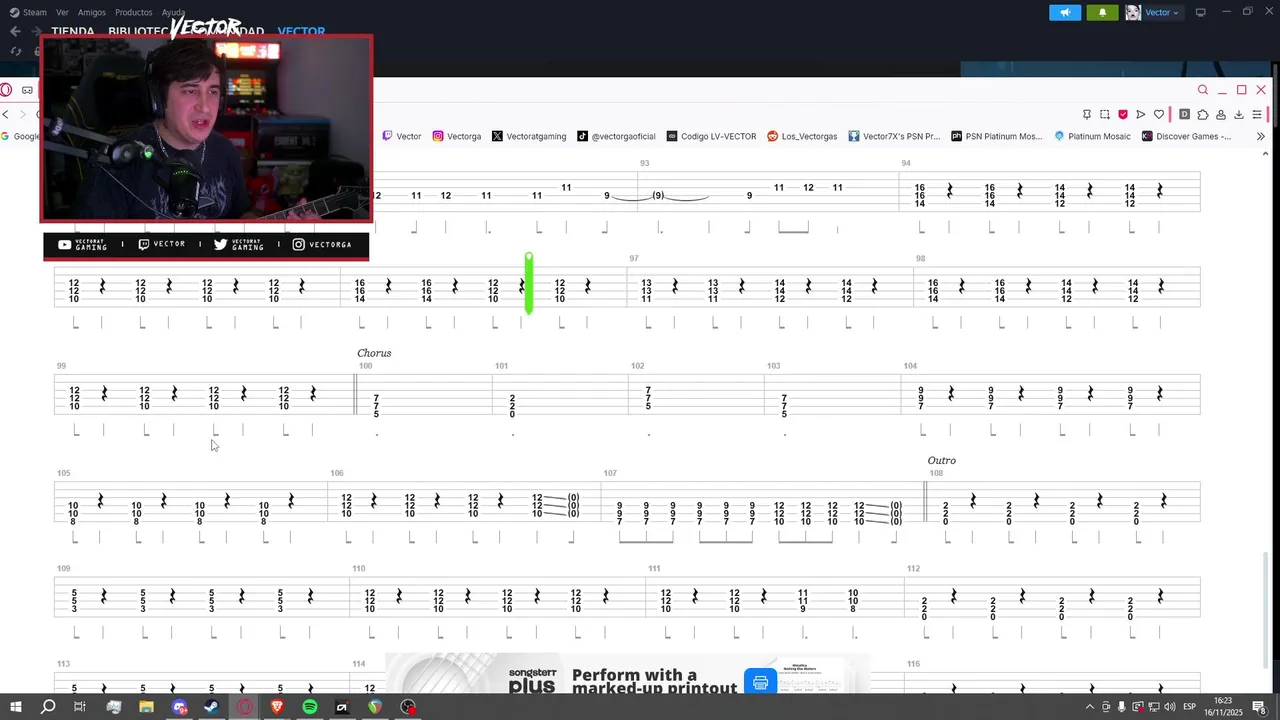
Task: Open Task View on the taskbar
Action: (x=80, y=707)
